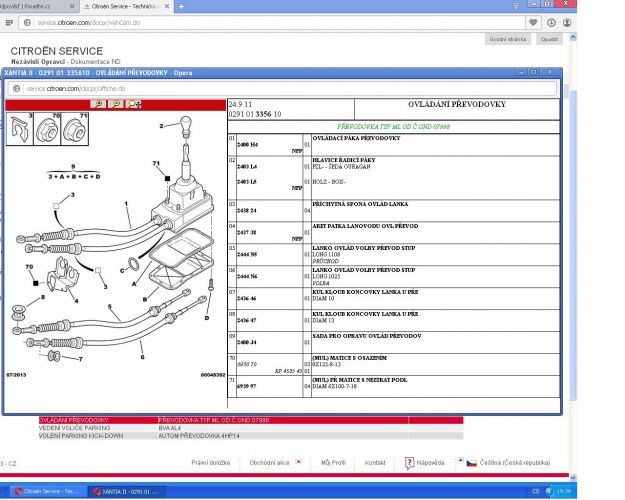Screen dimensions: 625x500
Task: Click the Opustit button
Action: tap(549, 39)
